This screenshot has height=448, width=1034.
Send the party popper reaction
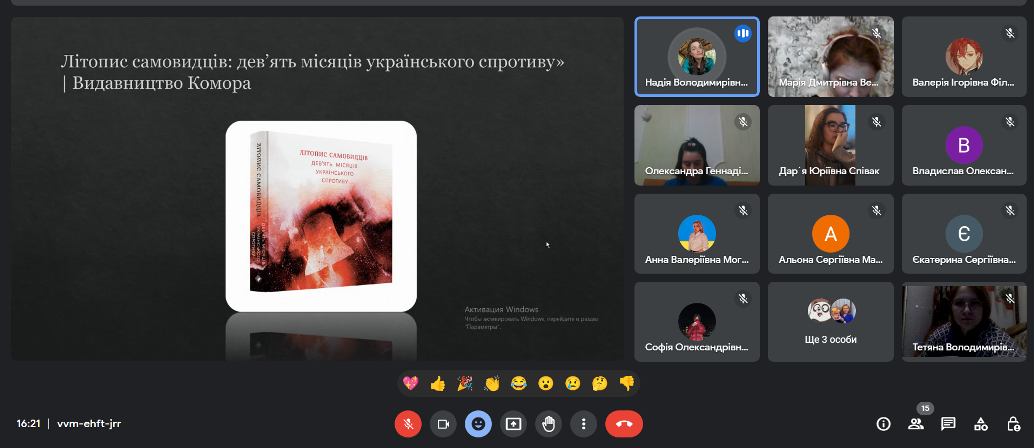(464, 383)
